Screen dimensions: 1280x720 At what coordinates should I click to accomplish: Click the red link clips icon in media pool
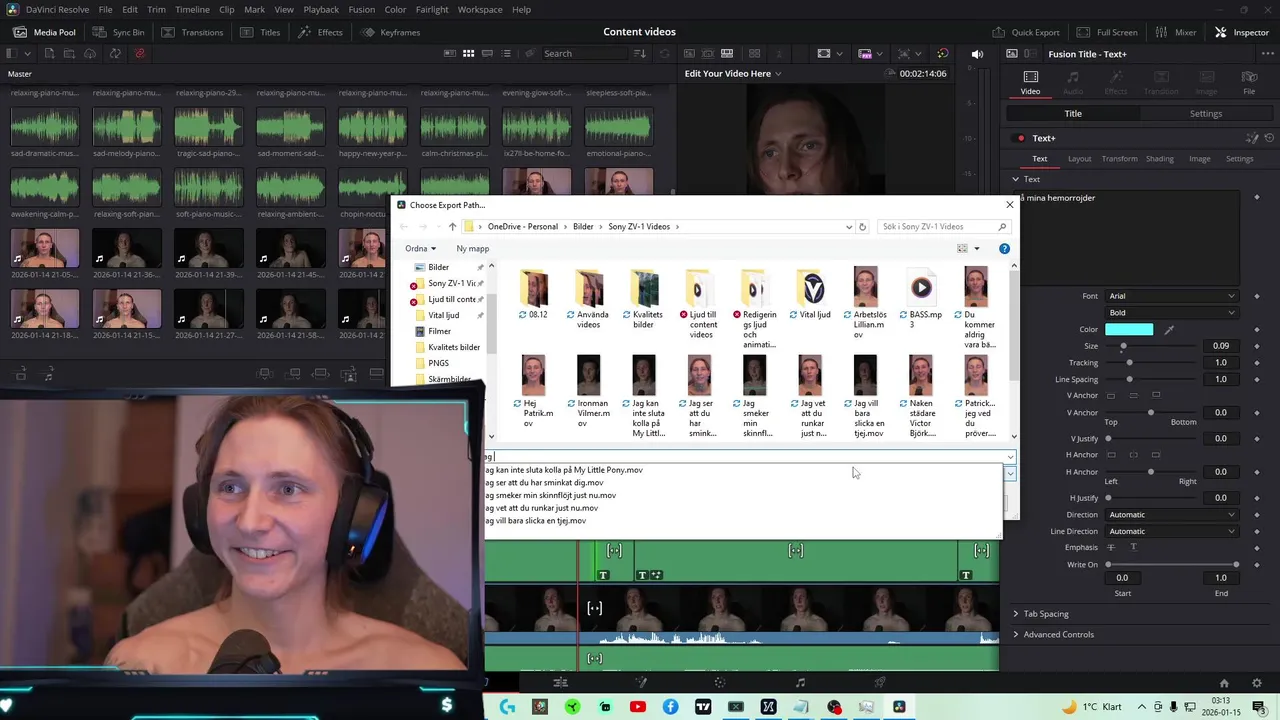click(x=139, y=53)
